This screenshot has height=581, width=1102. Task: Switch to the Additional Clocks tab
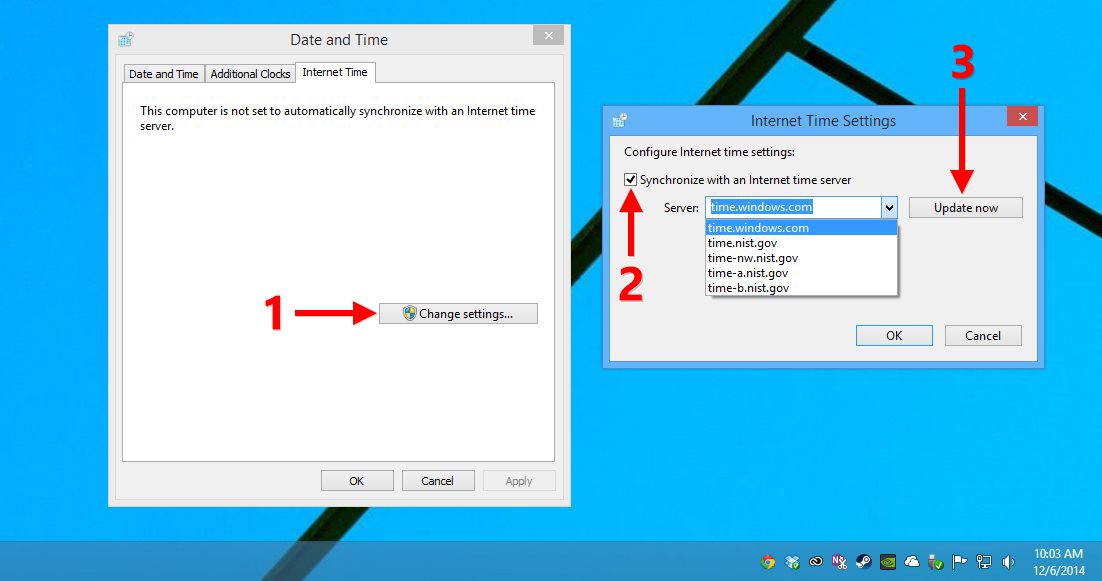click(x=250, y=74)
